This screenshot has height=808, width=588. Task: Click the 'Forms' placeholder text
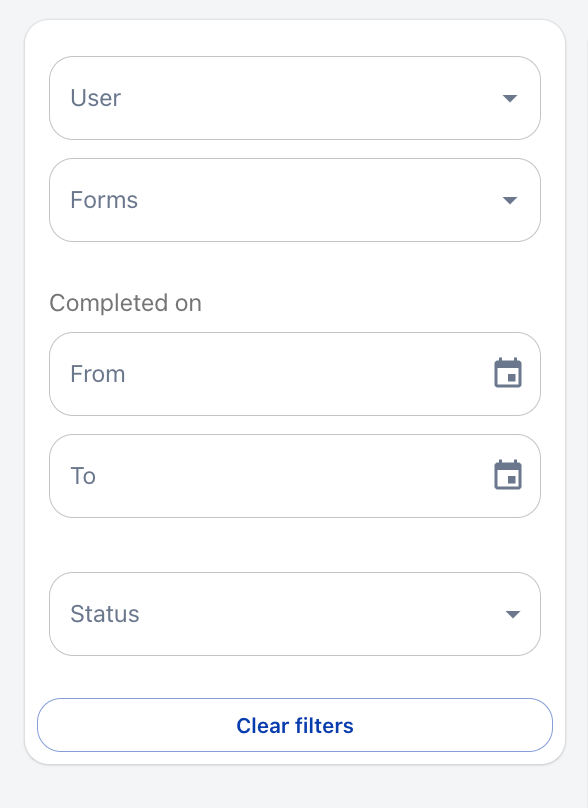click(x=104, y=200)
